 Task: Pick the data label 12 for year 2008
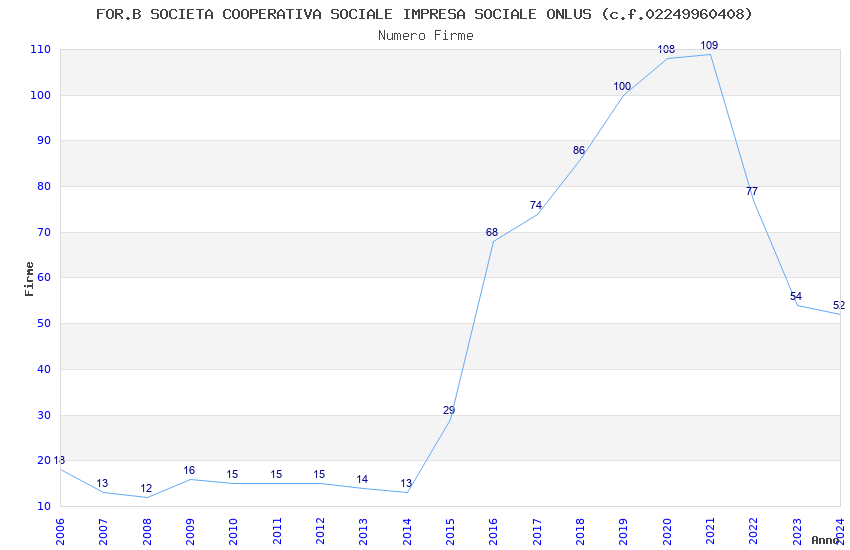pos(146,488)
